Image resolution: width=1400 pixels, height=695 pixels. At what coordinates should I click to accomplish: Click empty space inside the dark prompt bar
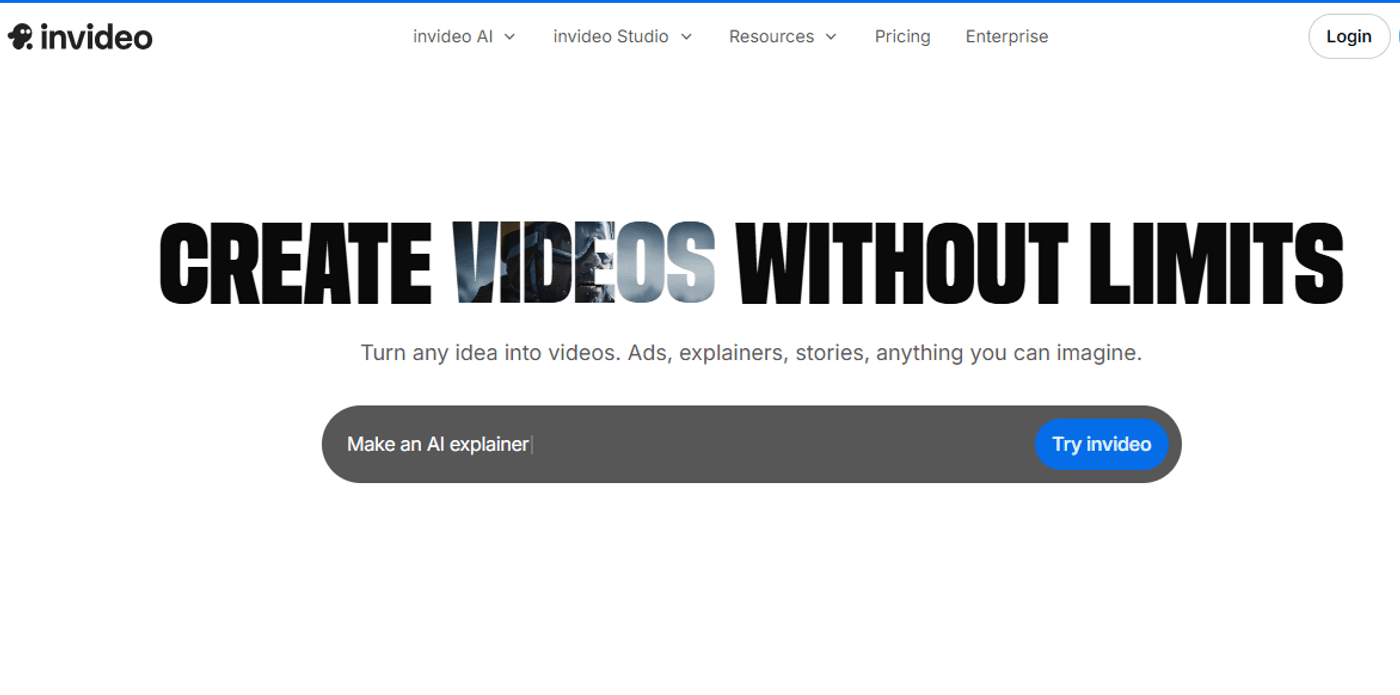(780, 445)
